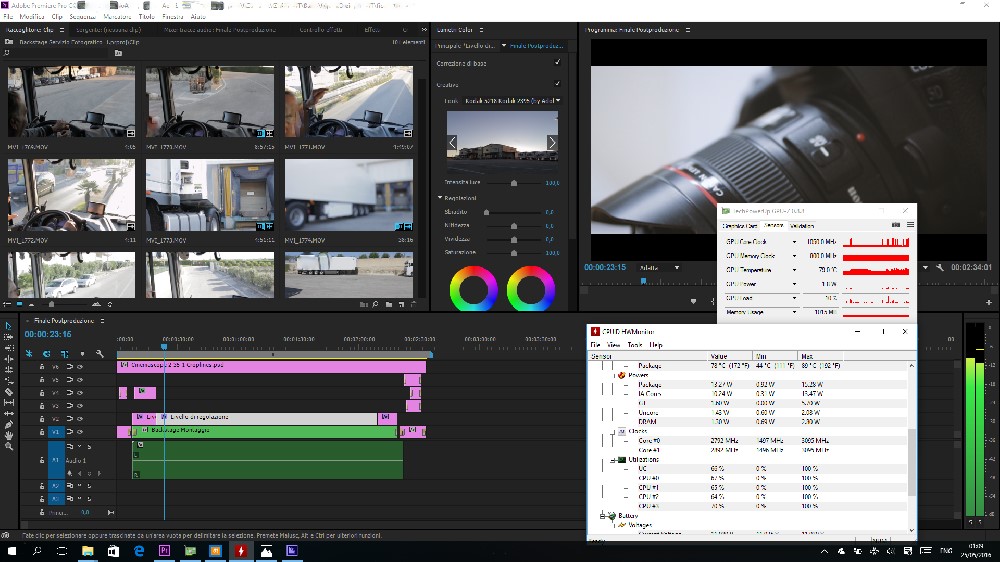
Task: Select the Selection tool in tools panel
Action: pos(9,325)
